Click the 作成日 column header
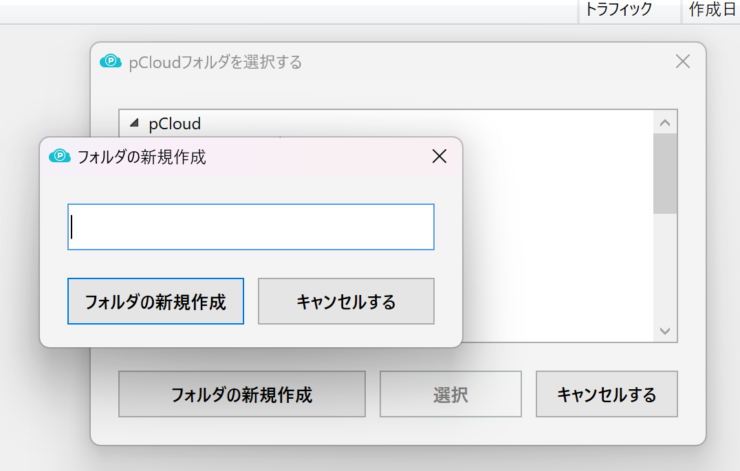The width and height of the screenshot is (740, 471). pyautogui.click(x=711, y=9)
